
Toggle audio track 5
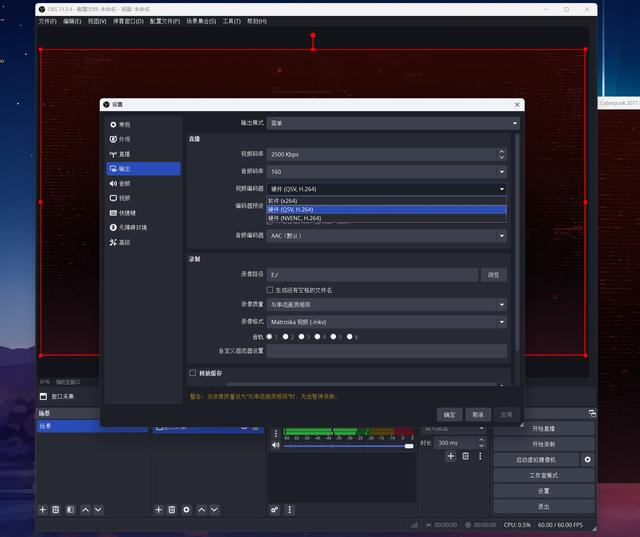[333, 337]
